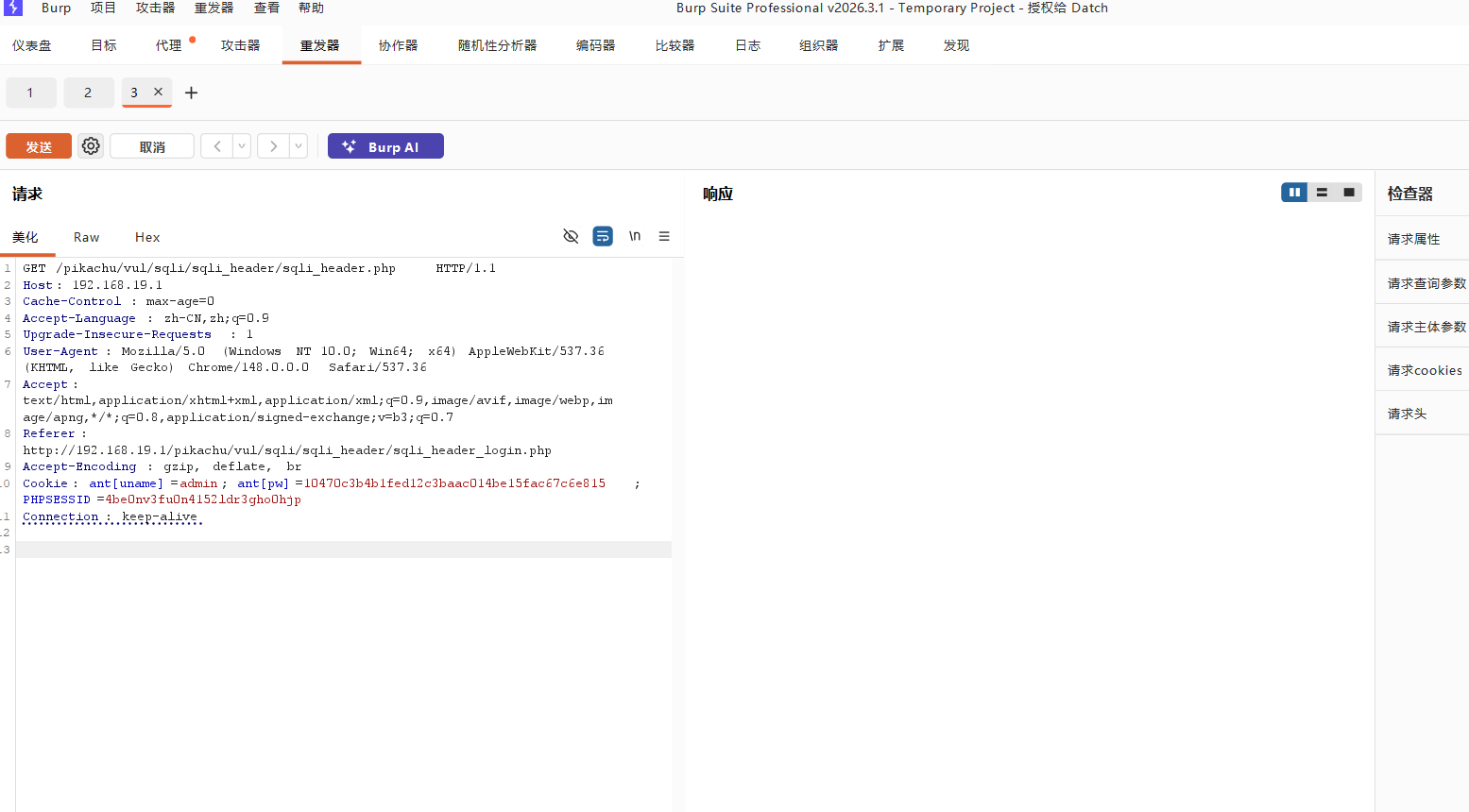Image resolution: width=1469 pixels, height=812 pixels.
Task: Expand the back history dropdown arrow
Action: click(x=242, y=146)
